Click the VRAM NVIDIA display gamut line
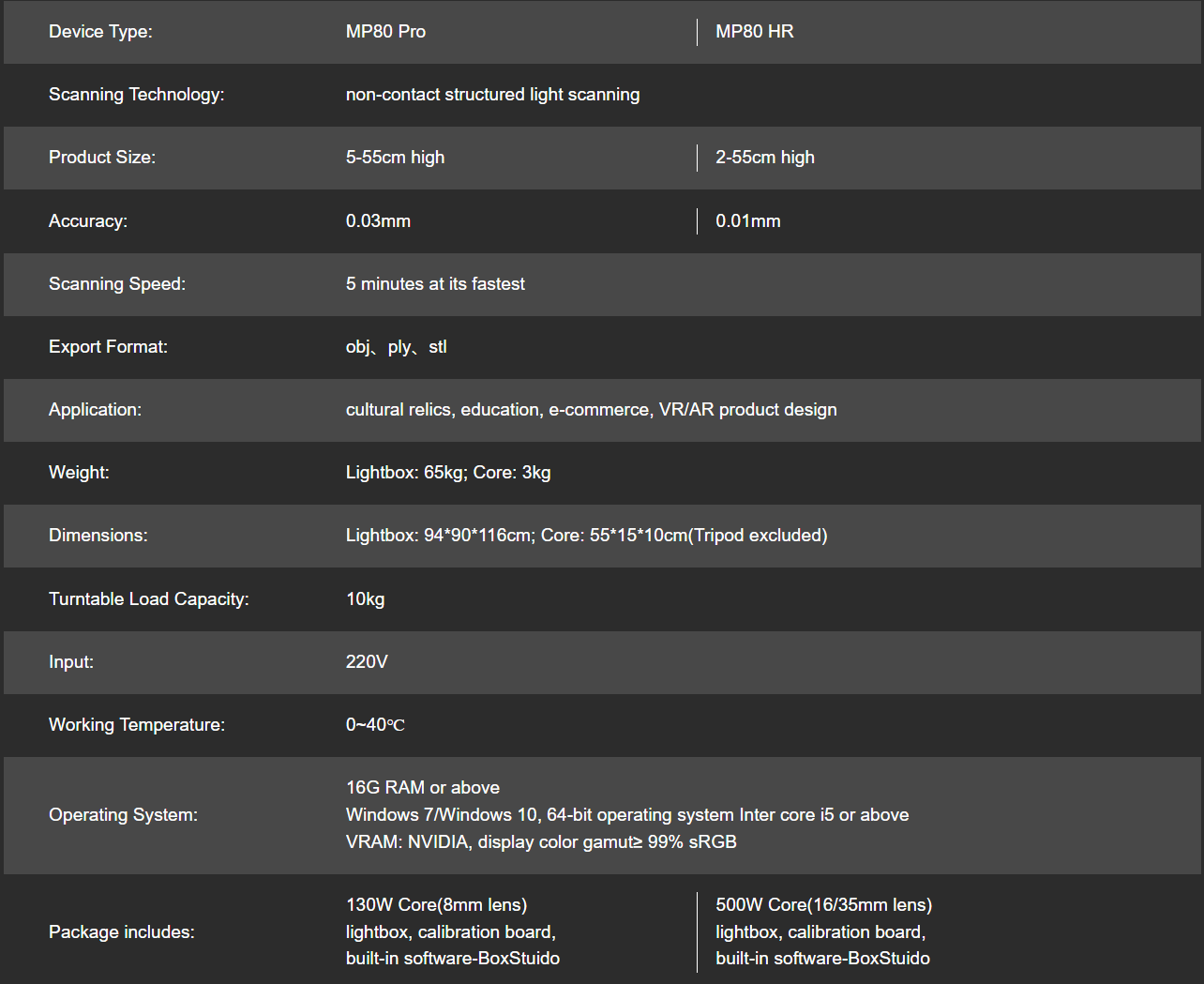 pos(541,842)
